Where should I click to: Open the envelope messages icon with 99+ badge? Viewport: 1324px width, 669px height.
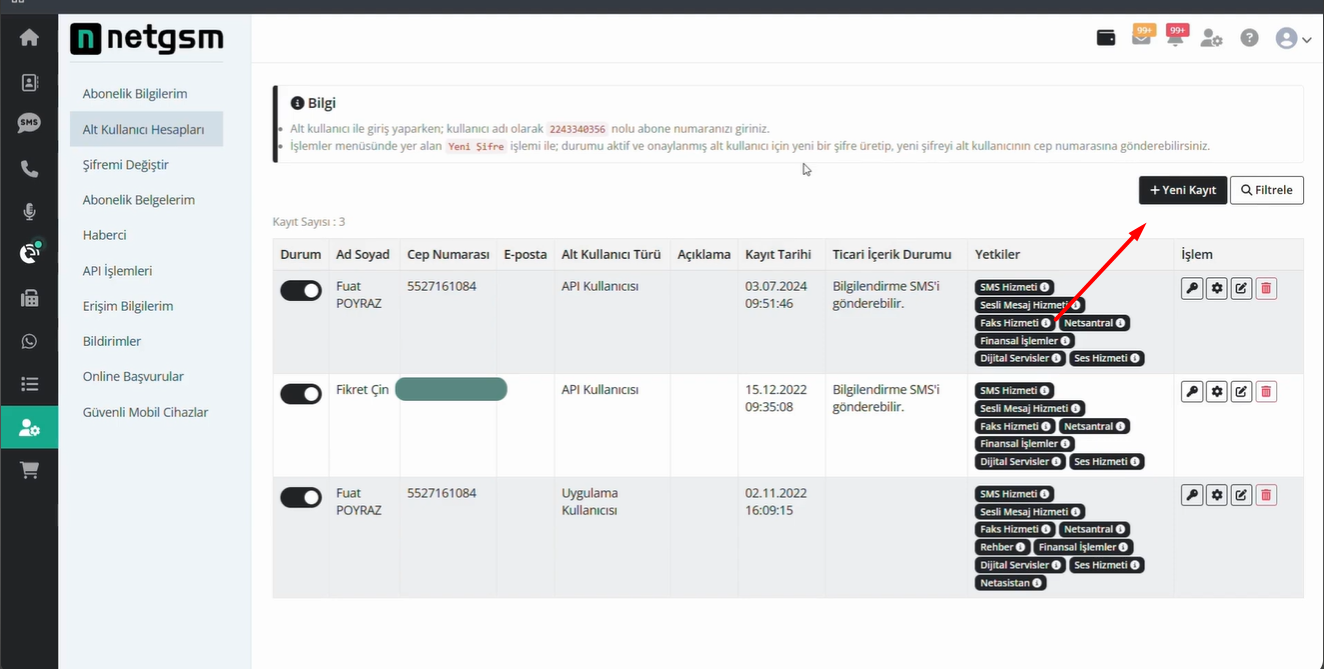[1141, 37]
